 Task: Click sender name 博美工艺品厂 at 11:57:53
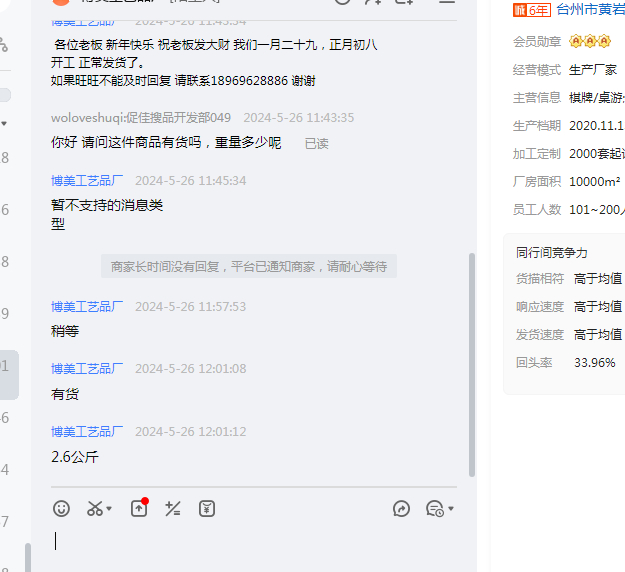(87, 307)
